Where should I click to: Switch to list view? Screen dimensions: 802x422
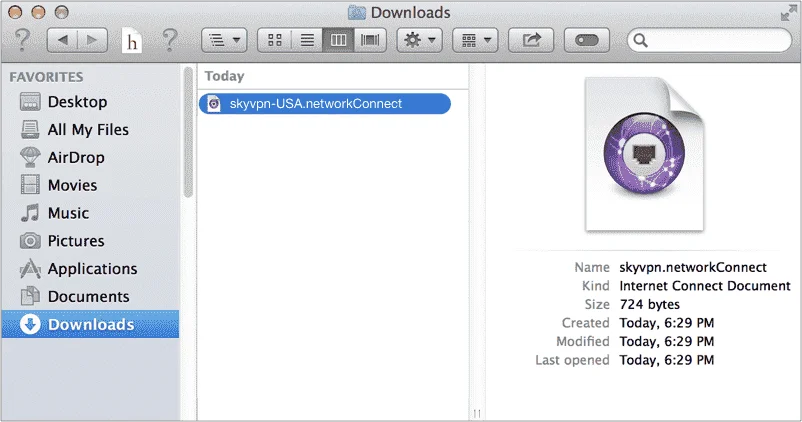[307, 40]
